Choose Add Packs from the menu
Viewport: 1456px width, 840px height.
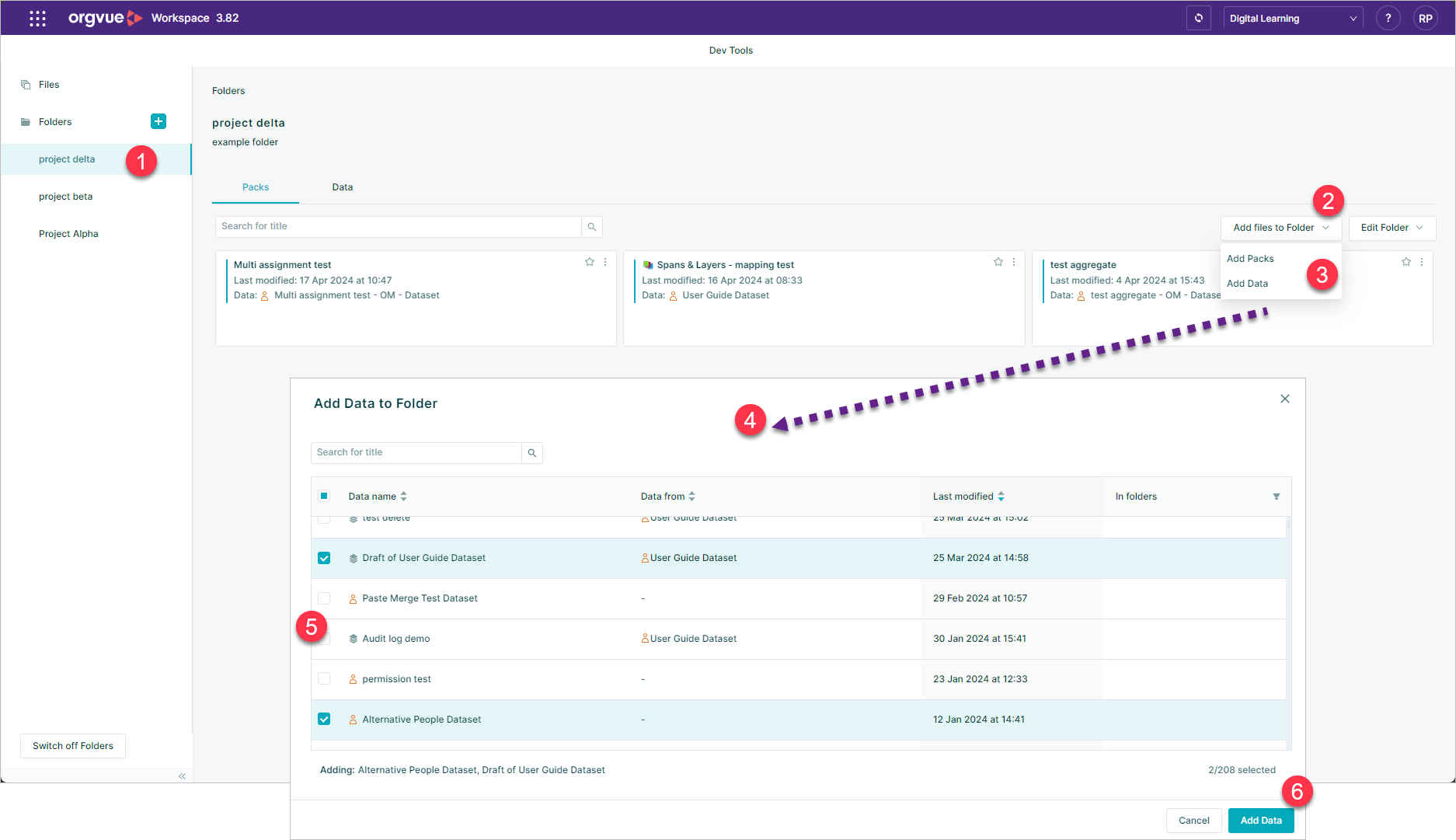[x=1250, y=259]
